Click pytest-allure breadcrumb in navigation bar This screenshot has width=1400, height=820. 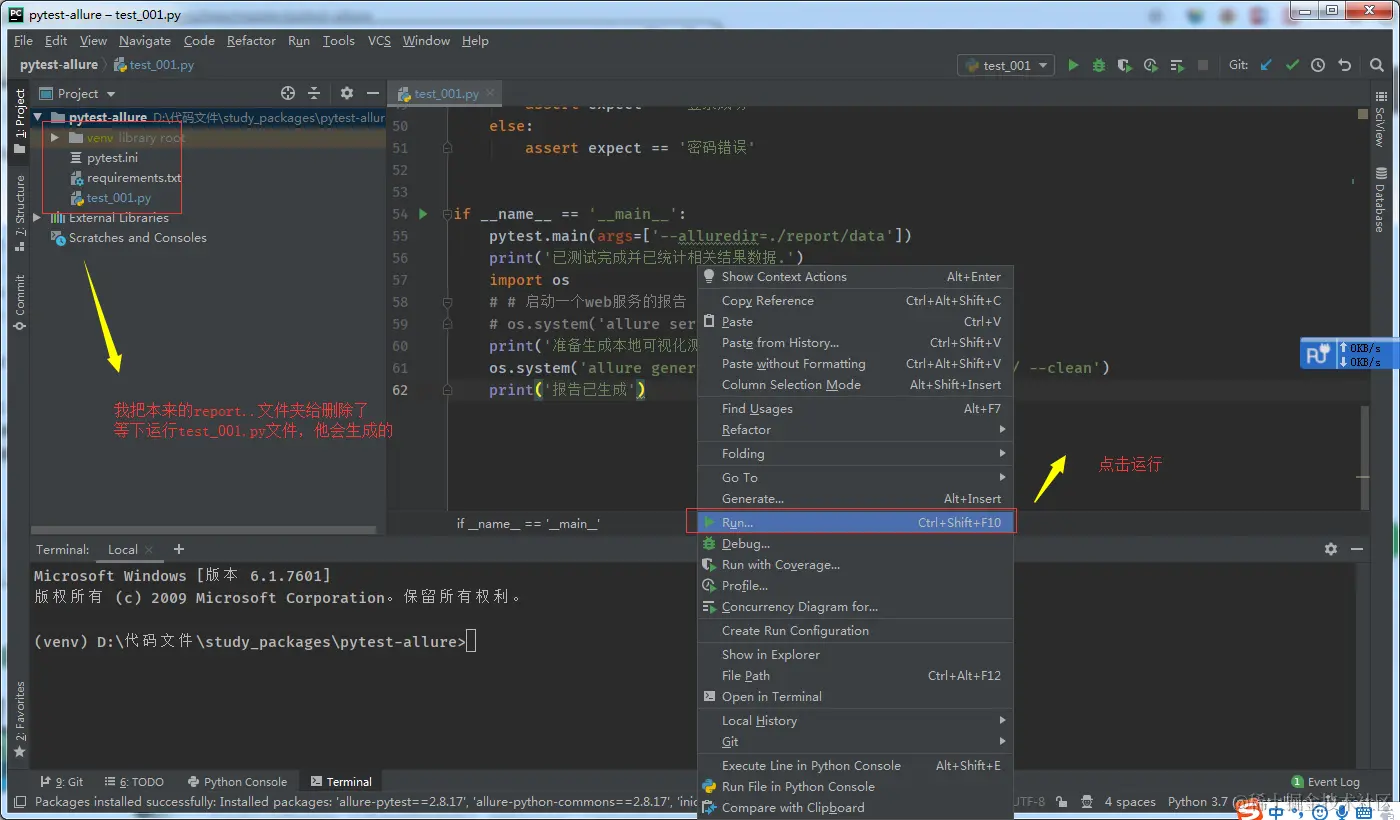point(59,65)
